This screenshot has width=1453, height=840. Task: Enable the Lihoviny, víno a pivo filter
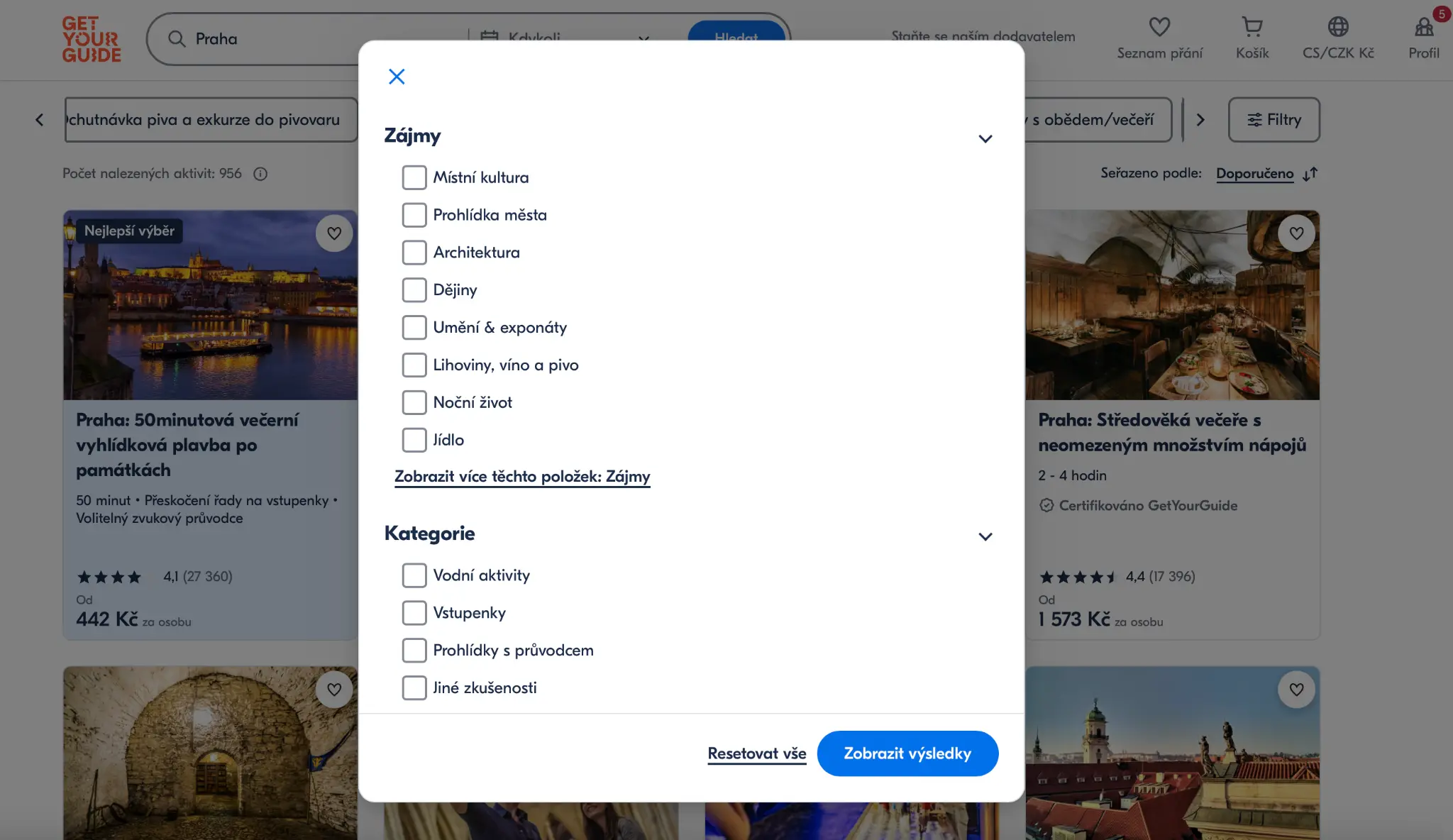[x=414, y=365]
